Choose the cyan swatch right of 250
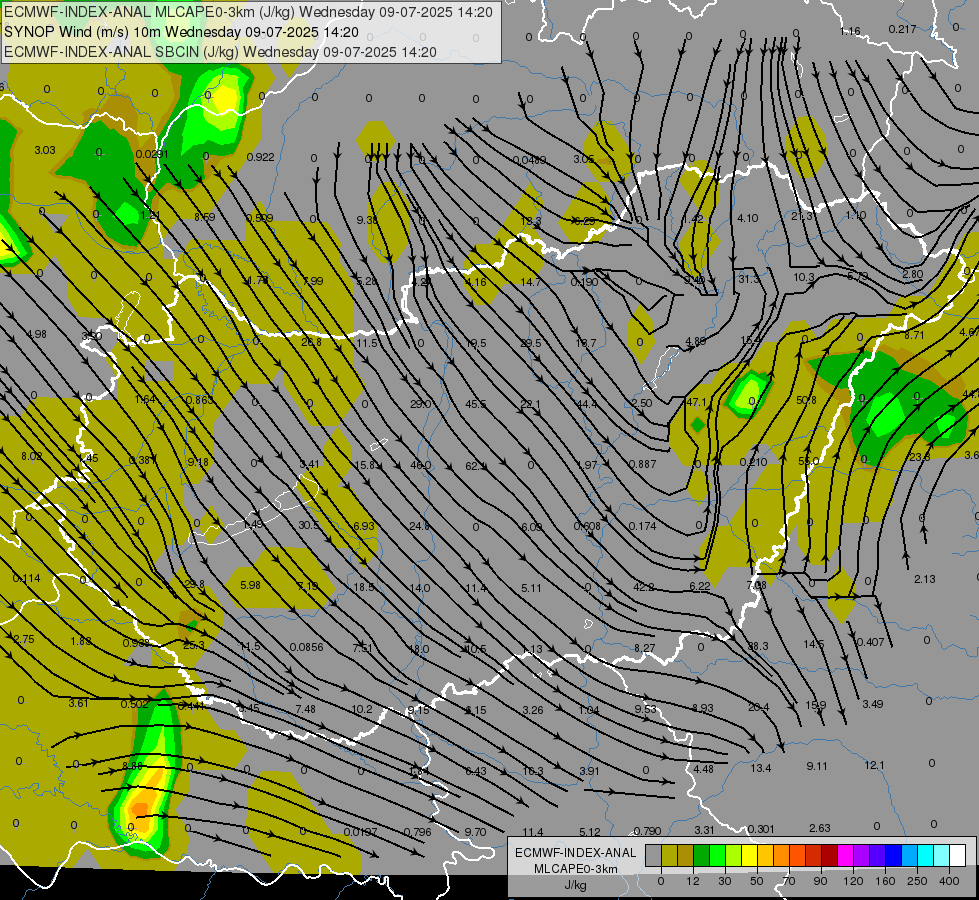This screenshot has width=979, height=900. pyautogui.click(x=926, y=855)
